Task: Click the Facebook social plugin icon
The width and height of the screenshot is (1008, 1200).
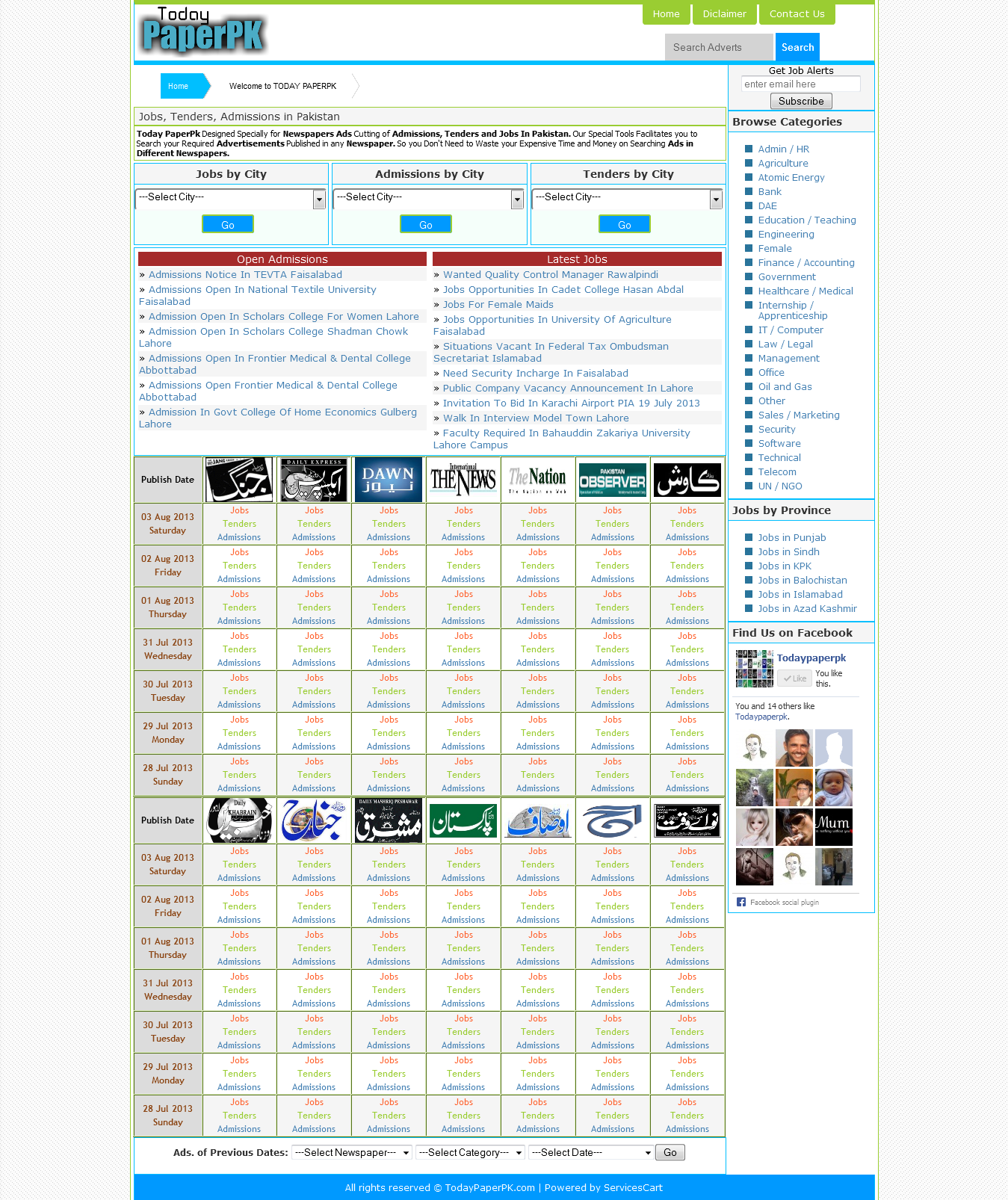Action: (x=741, y=902)
